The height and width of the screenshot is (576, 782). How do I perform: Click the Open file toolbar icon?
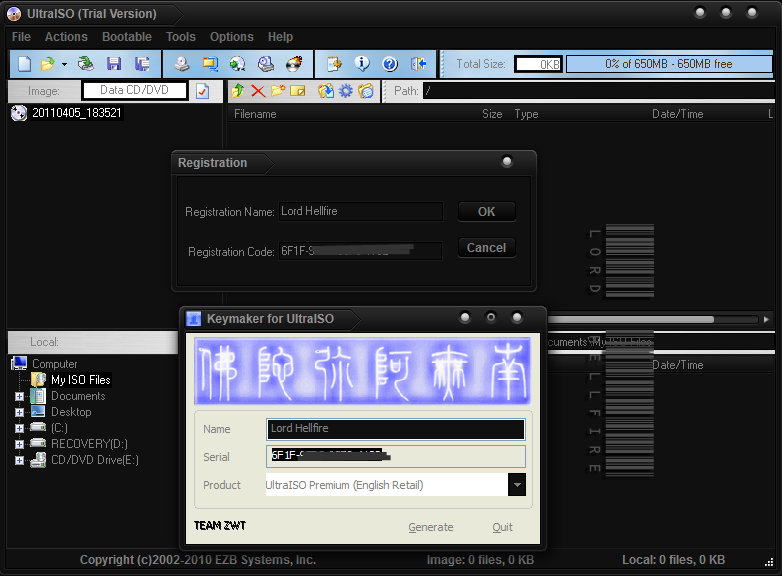[x=47, y=64]
